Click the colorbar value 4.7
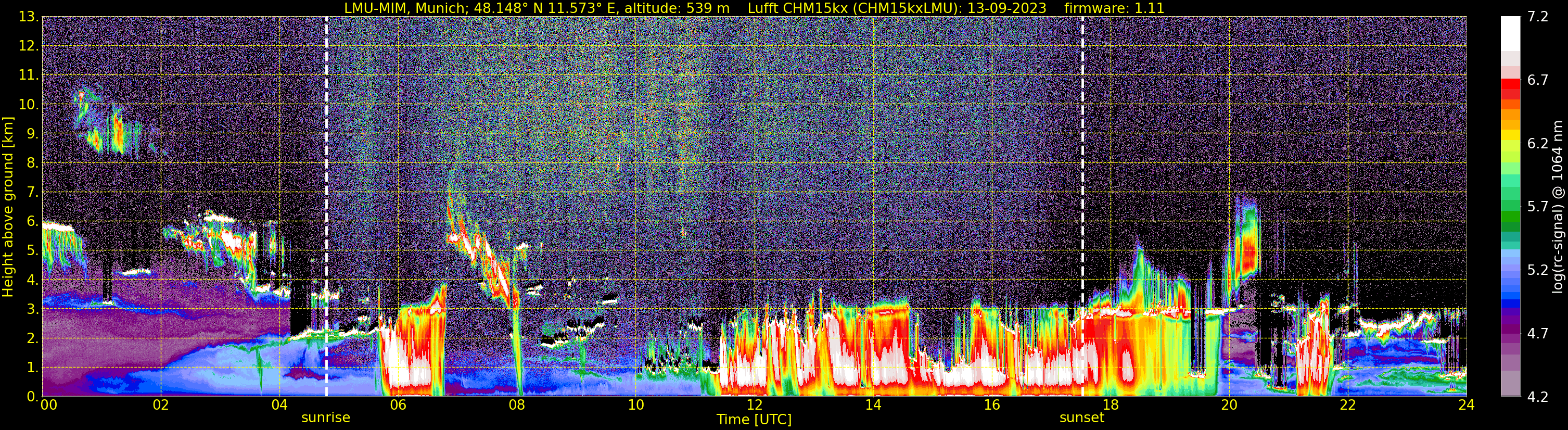 pyautogui.click(x=1538, y=333)
